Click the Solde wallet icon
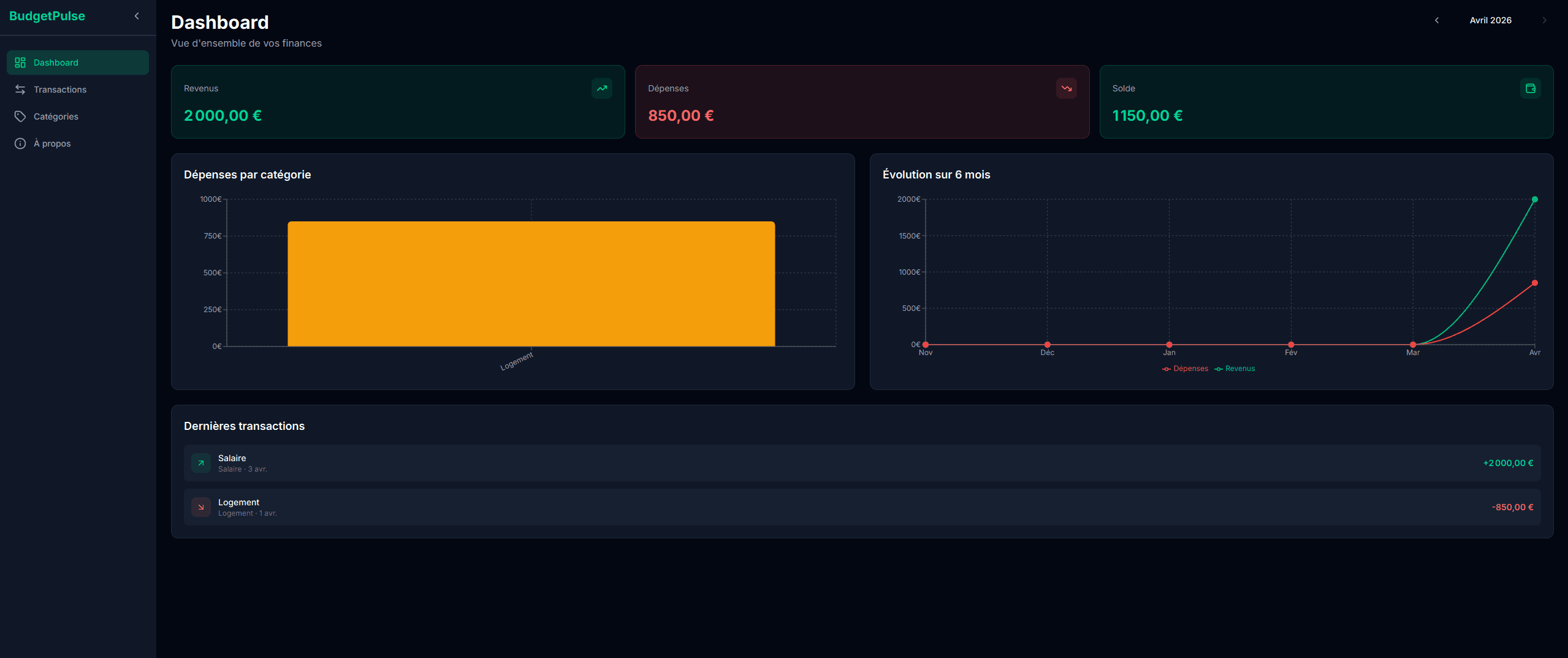This screenshot has height=658, width=1568. pyautogui.click(x=1531, y=88)
